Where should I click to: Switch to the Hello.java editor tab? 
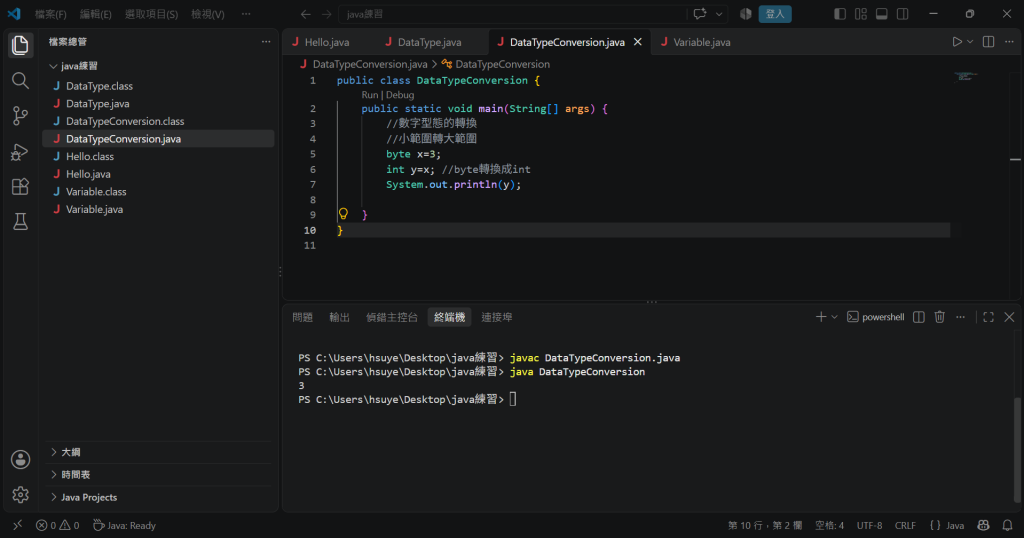(327, 42)
